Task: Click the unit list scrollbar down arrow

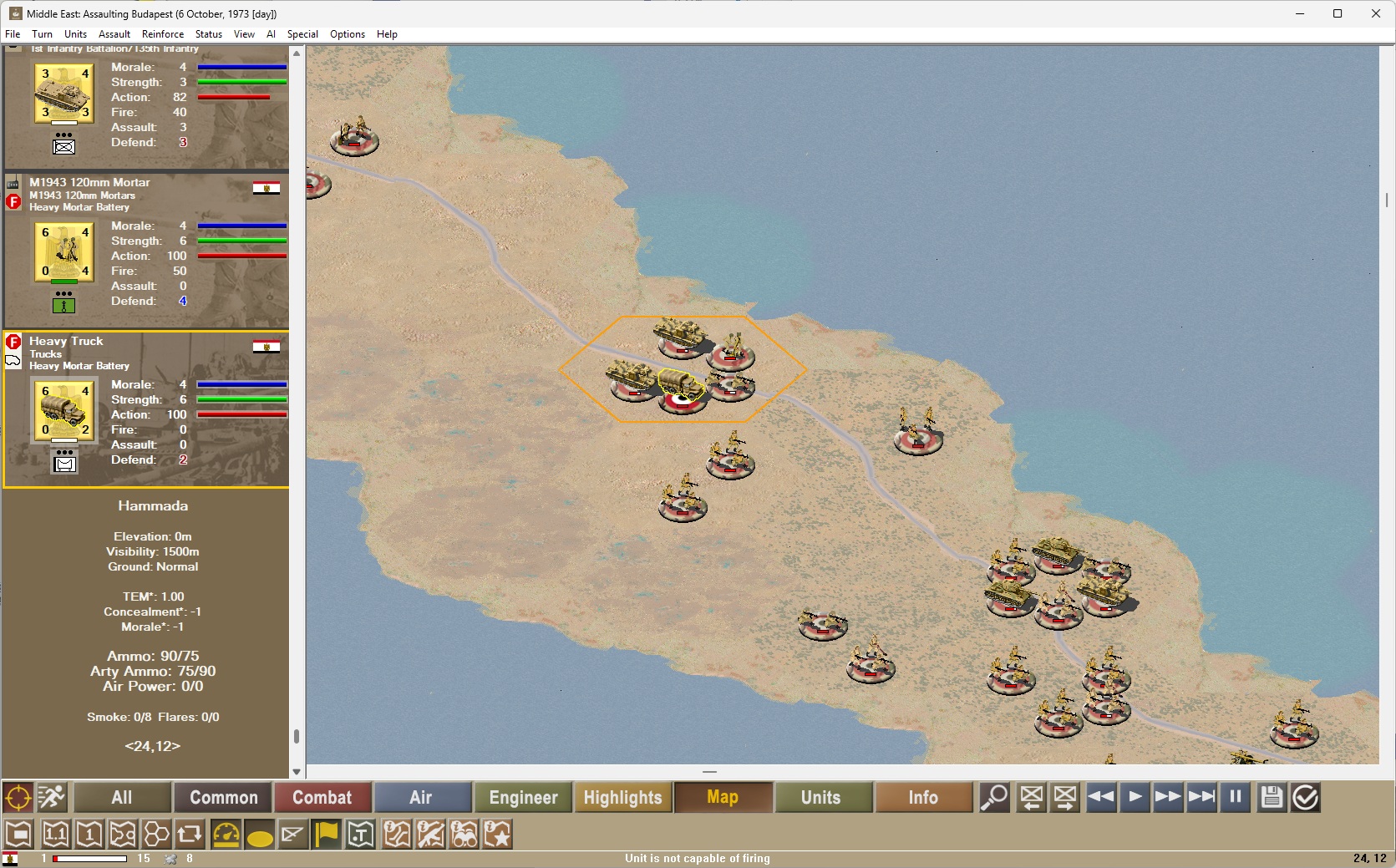Action: (x=297, y=772)
